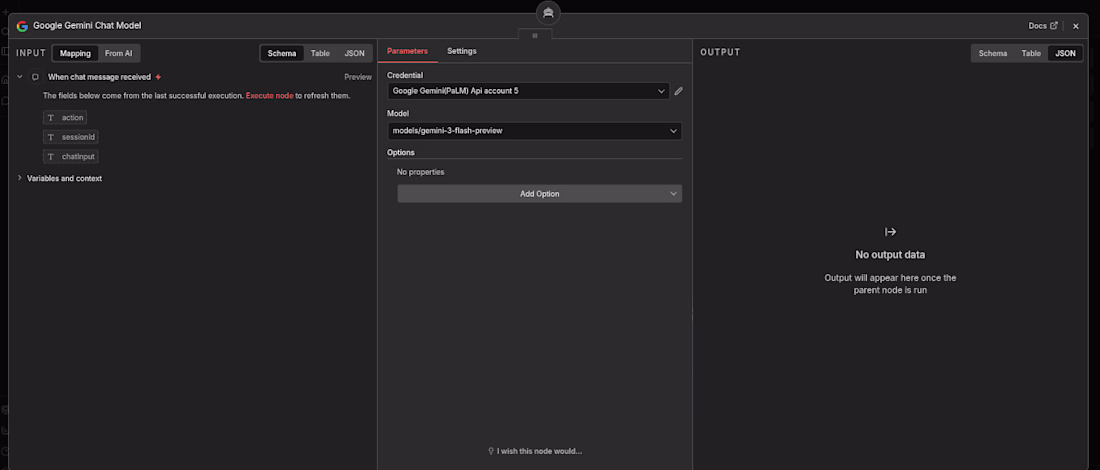Click the 'Google Gemini Chat Model' title

coord(87,26)
